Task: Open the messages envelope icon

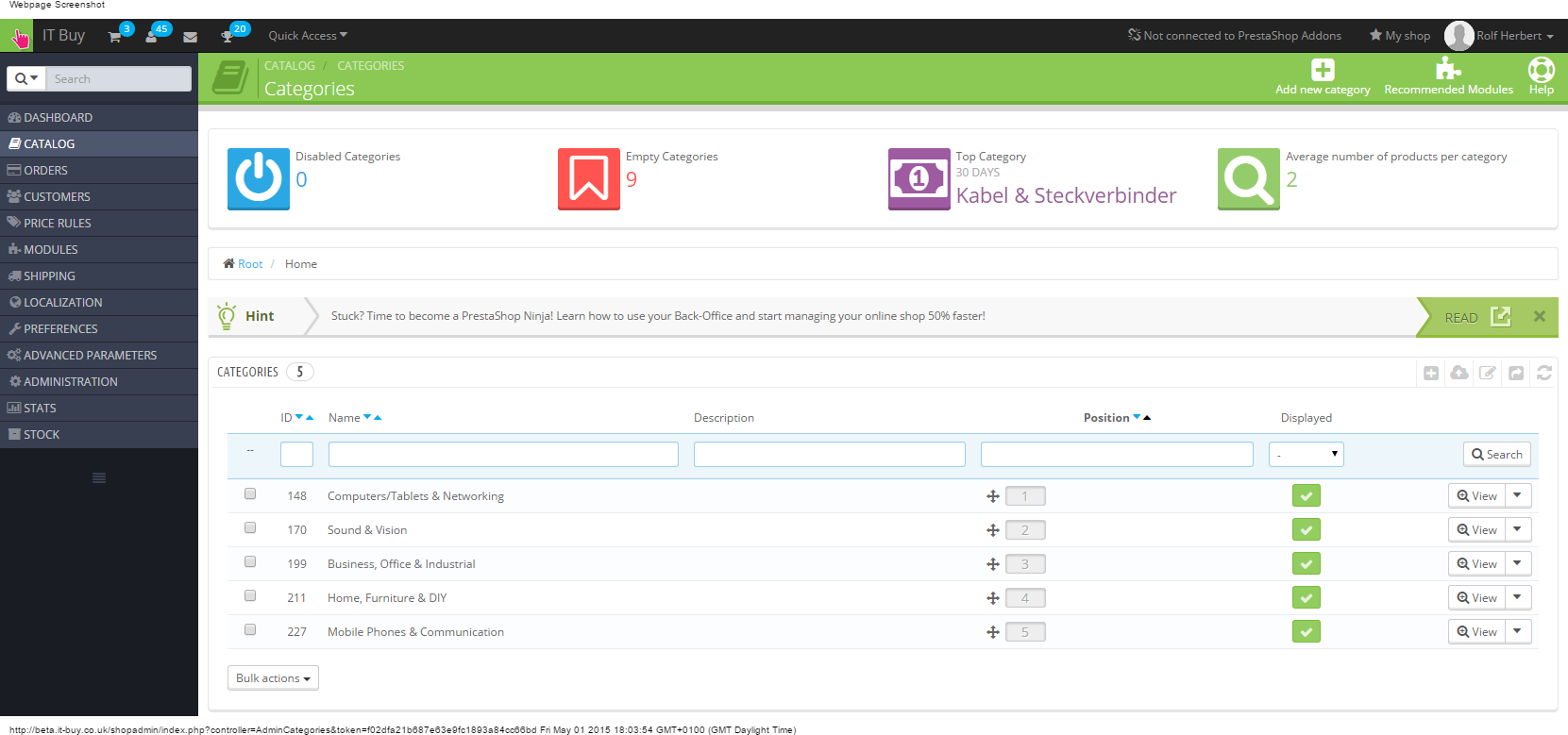Action: coord(190,37)
